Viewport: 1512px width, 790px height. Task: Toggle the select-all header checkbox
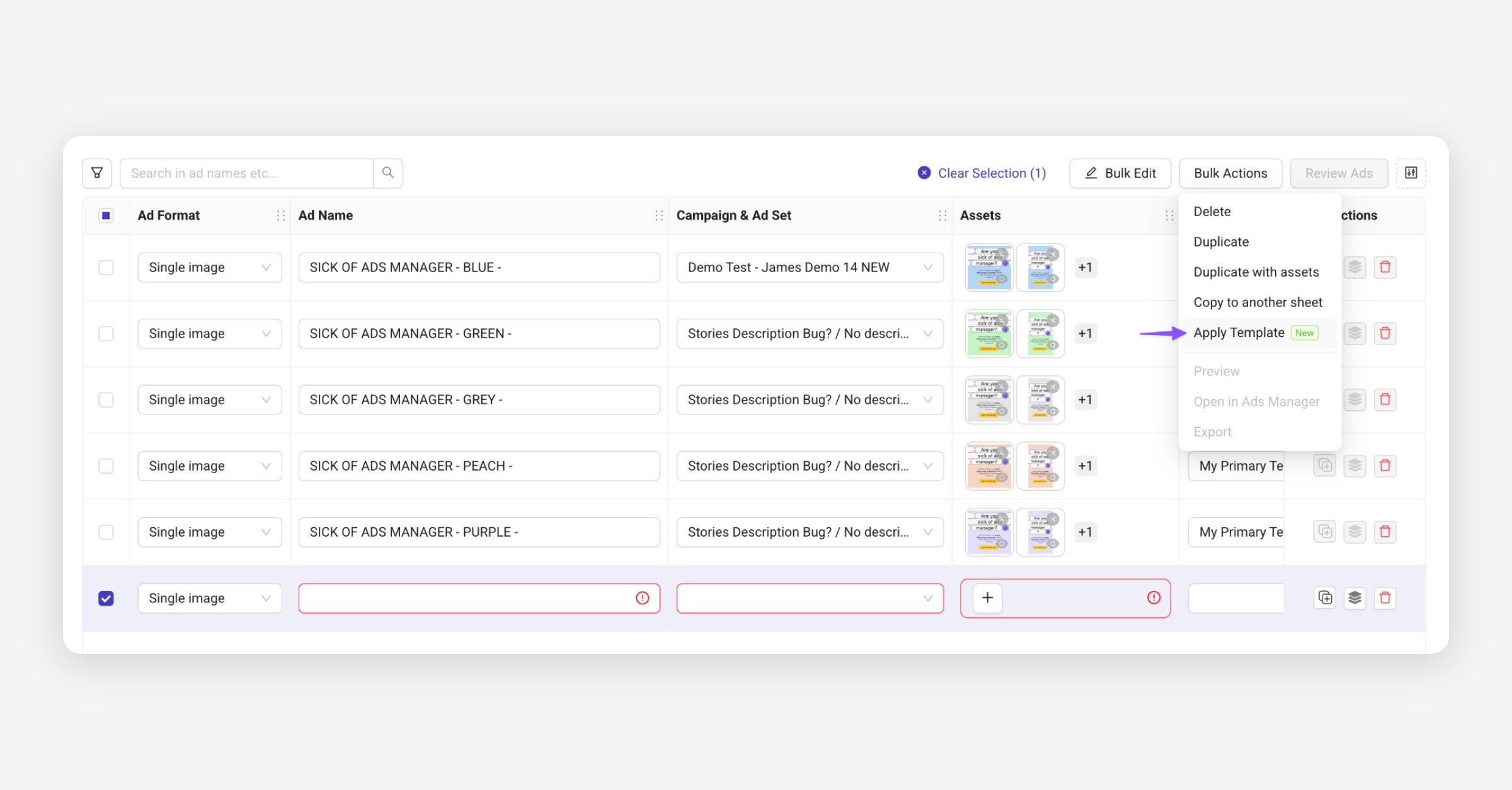106,215
